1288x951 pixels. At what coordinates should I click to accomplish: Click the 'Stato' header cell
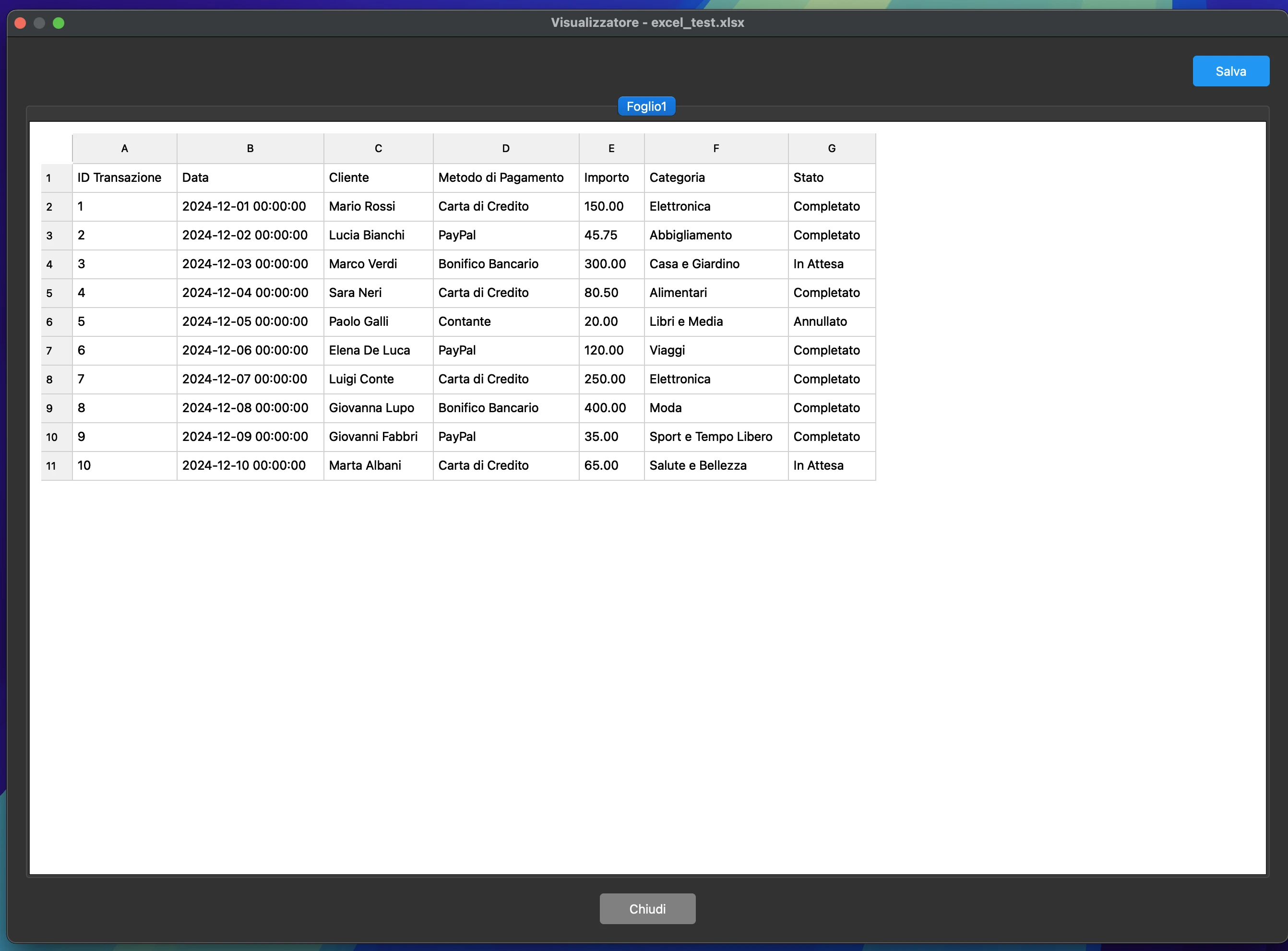coord(832,178)
